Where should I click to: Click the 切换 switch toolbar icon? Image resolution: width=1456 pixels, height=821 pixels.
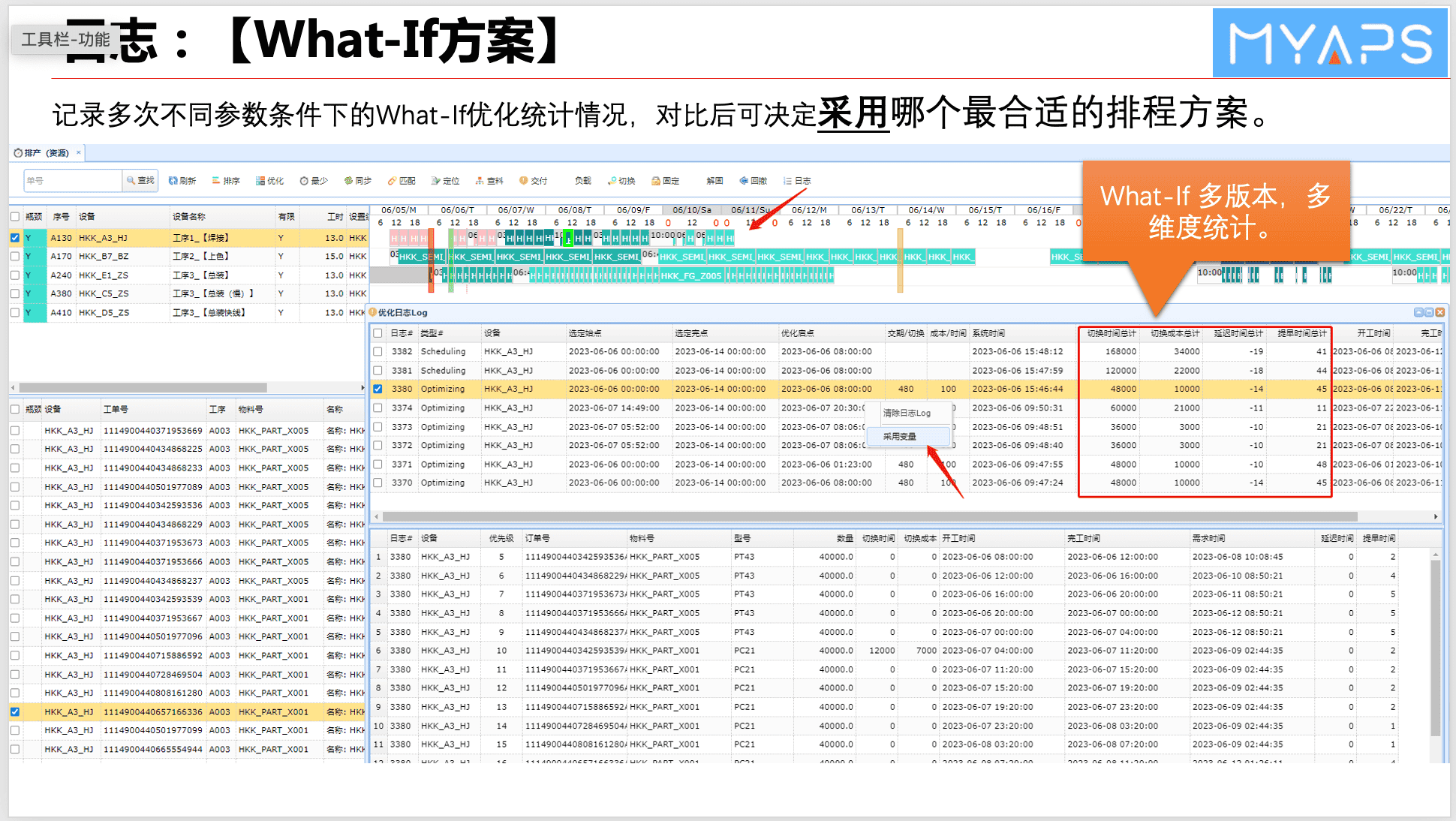(621, 181)
